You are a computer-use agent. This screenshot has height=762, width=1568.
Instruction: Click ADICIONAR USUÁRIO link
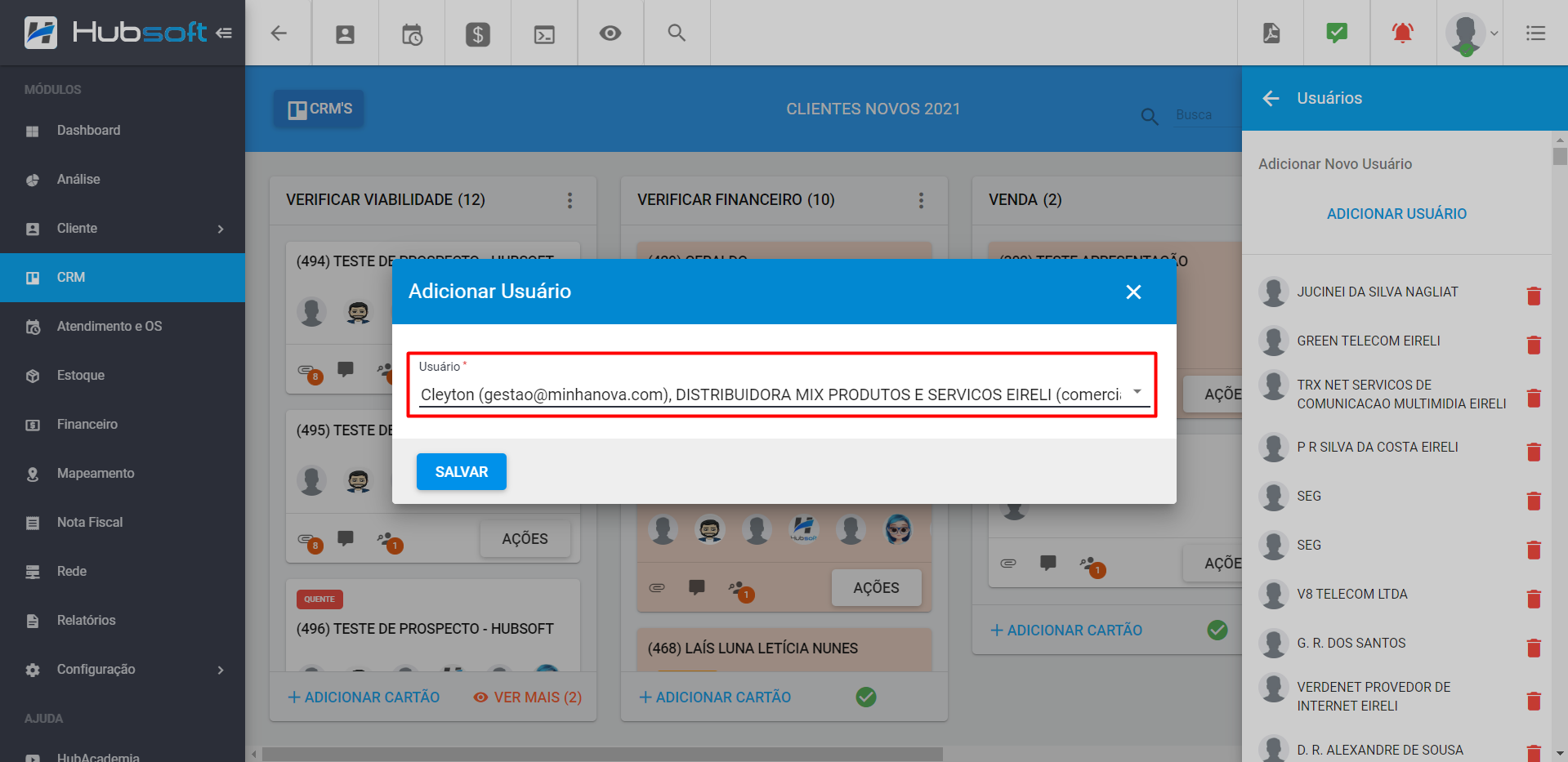pos(1396,213)
